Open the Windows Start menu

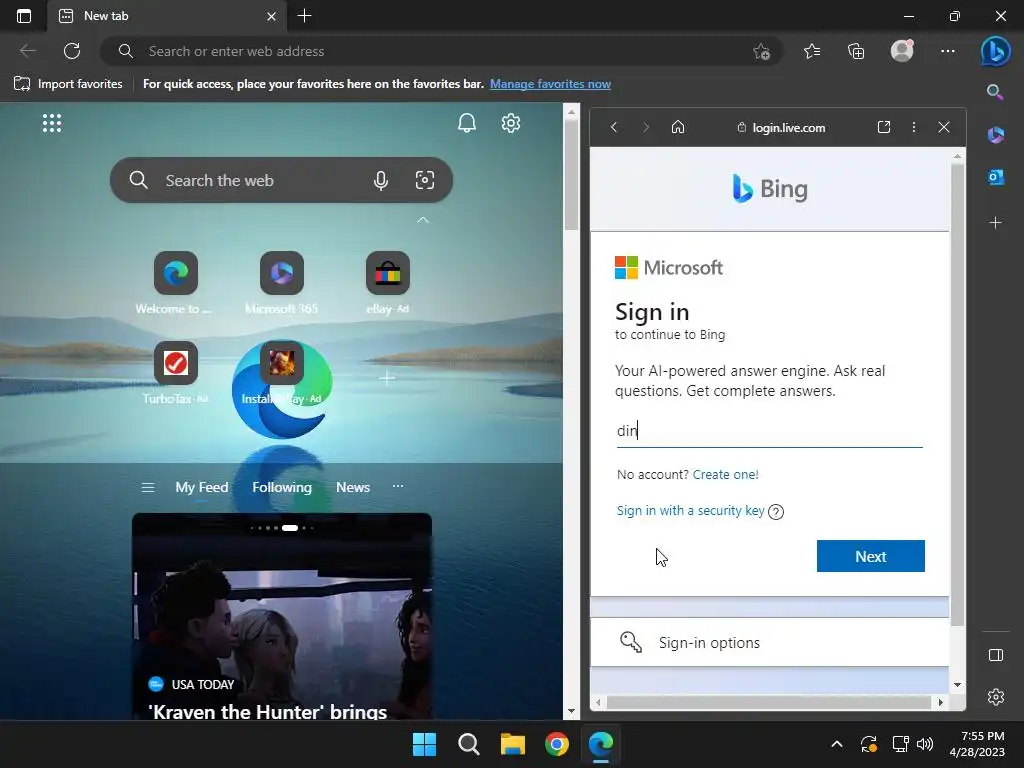[424, 744]
